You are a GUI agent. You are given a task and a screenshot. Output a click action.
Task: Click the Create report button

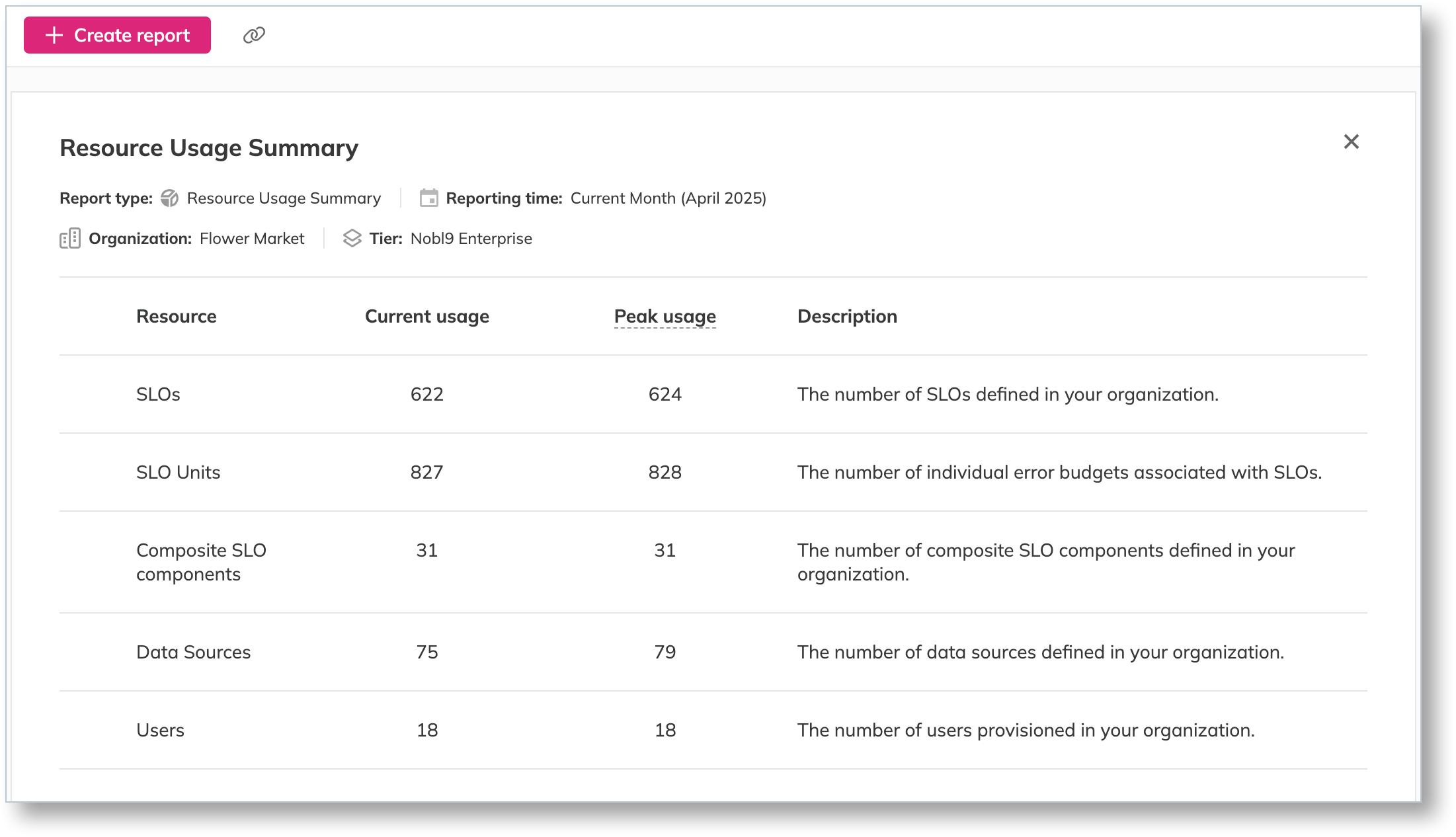pyautogui.click(x=117, y=35)
